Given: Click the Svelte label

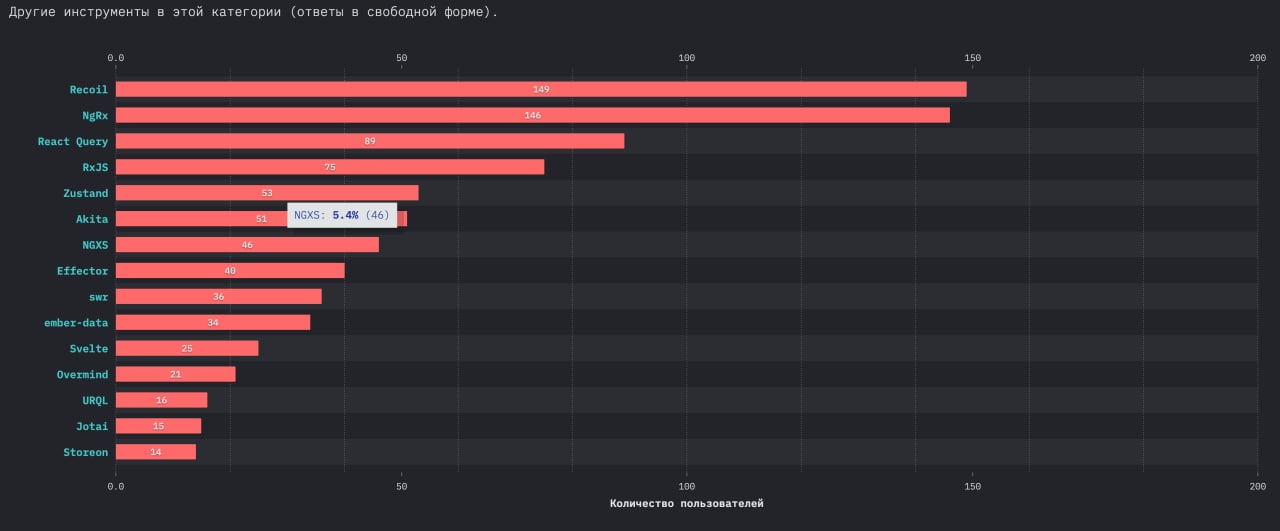Looking at the screenshot, I should pos(88,348).
